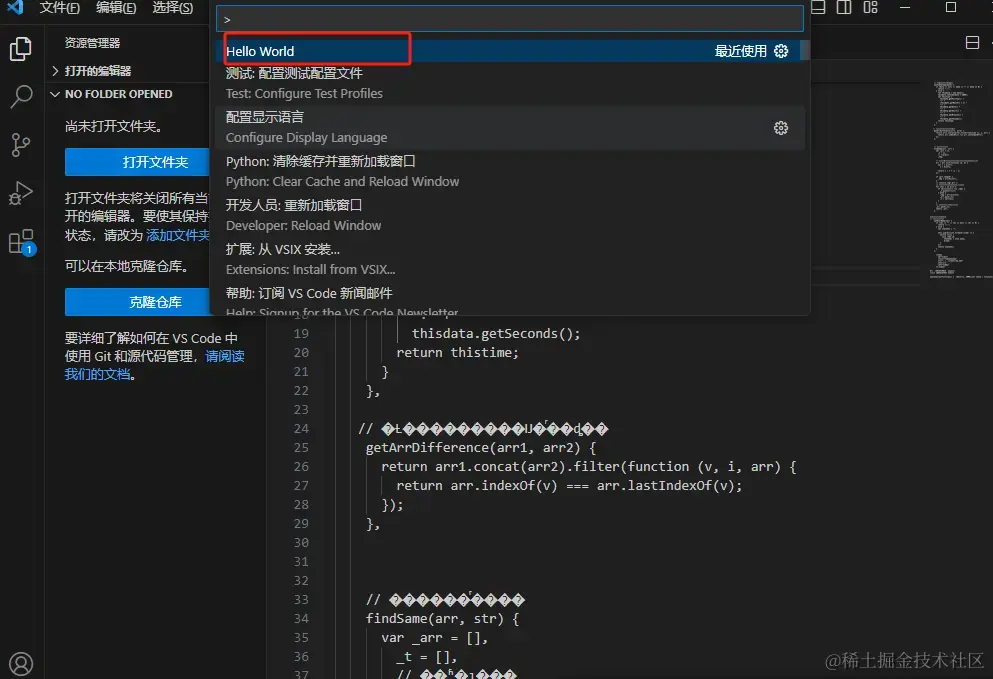Select Developer: Reload Window command

pyautogui.click(x=510, y=215)
